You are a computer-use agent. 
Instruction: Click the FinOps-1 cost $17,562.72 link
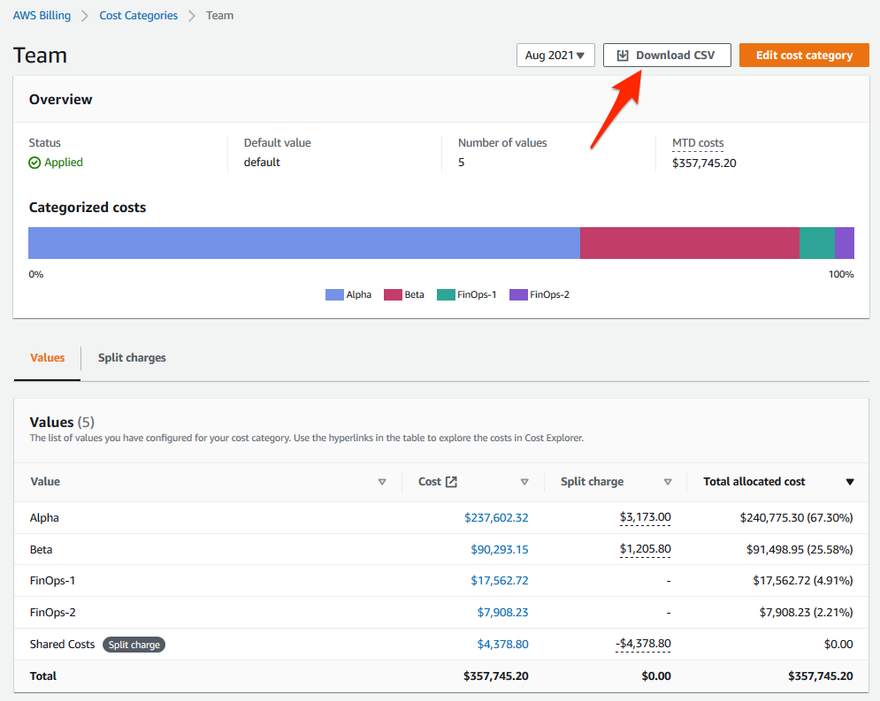pyautogui.click(x=499, y=581)
